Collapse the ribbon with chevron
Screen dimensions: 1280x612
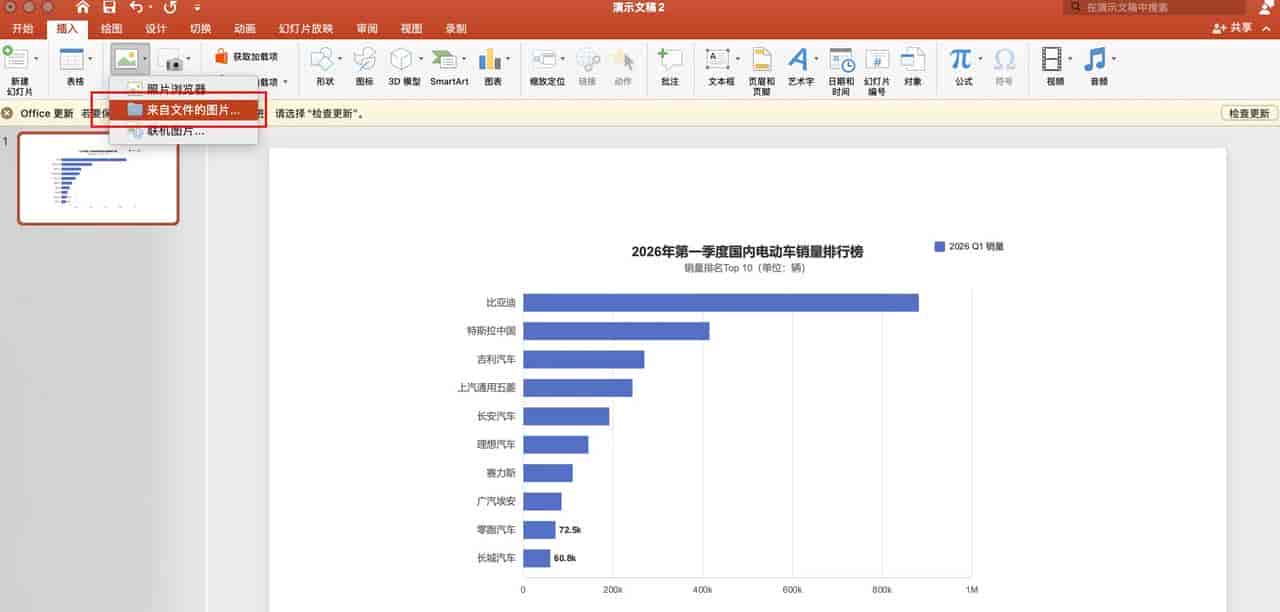[1267, 28]
